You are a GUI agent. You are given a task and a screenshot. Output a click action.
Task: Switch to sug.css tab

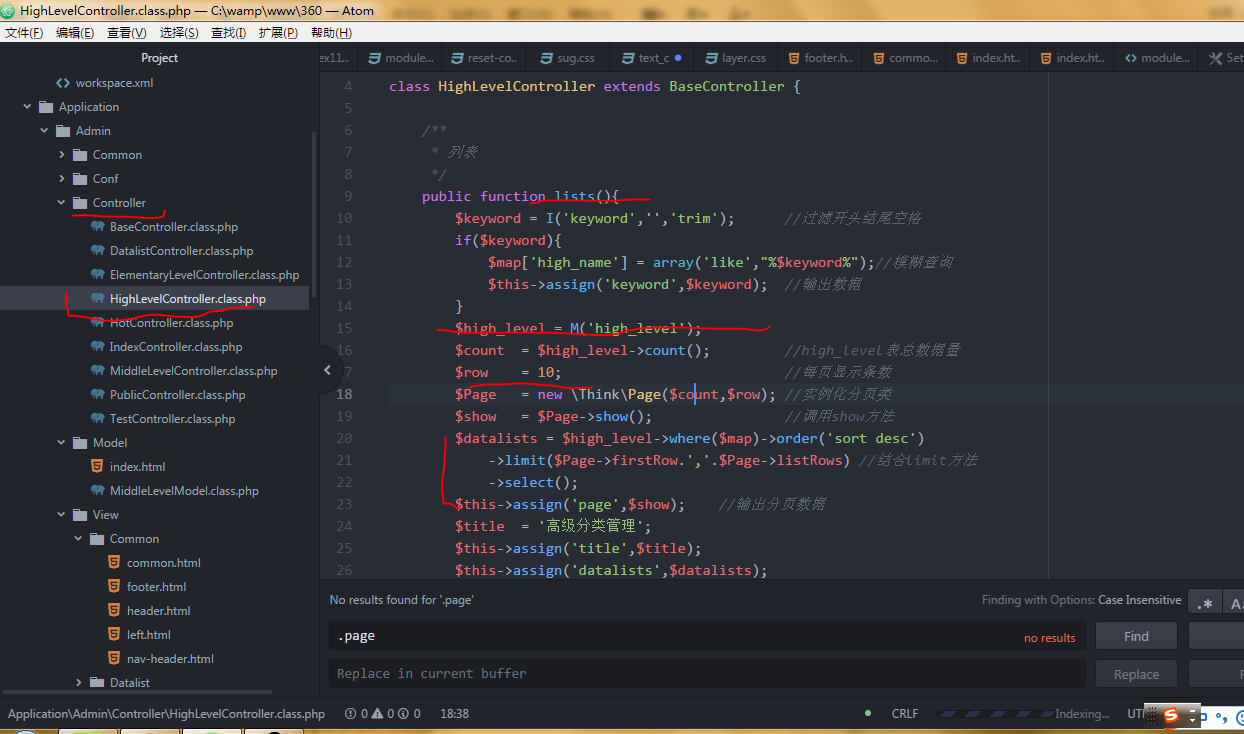tap(569, 58)
